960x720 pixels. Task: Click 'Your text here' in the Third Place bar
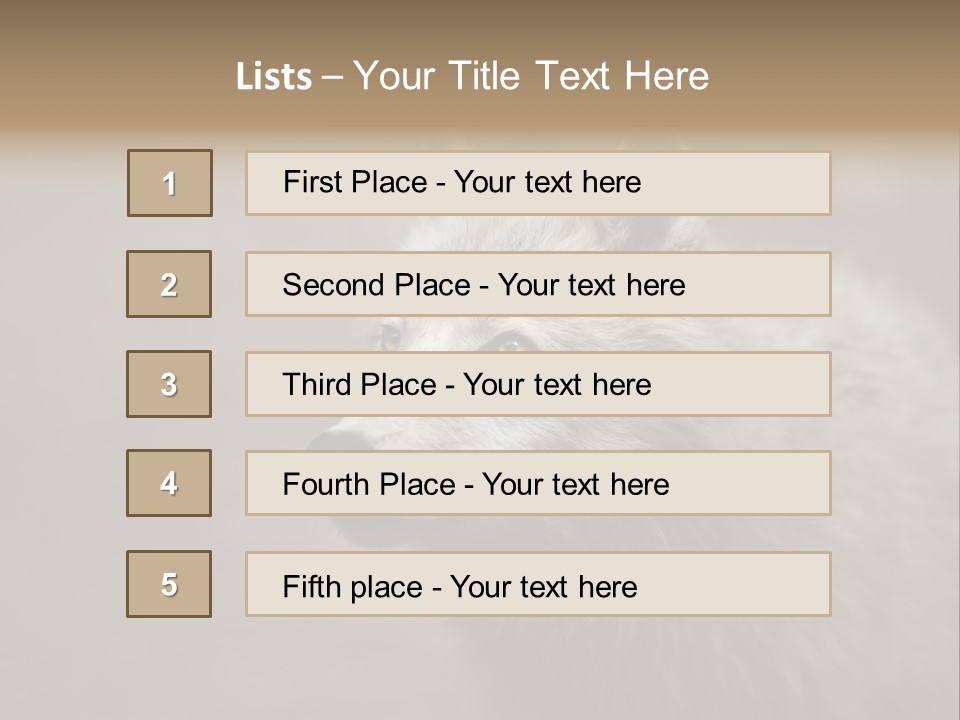click(557, 384)
